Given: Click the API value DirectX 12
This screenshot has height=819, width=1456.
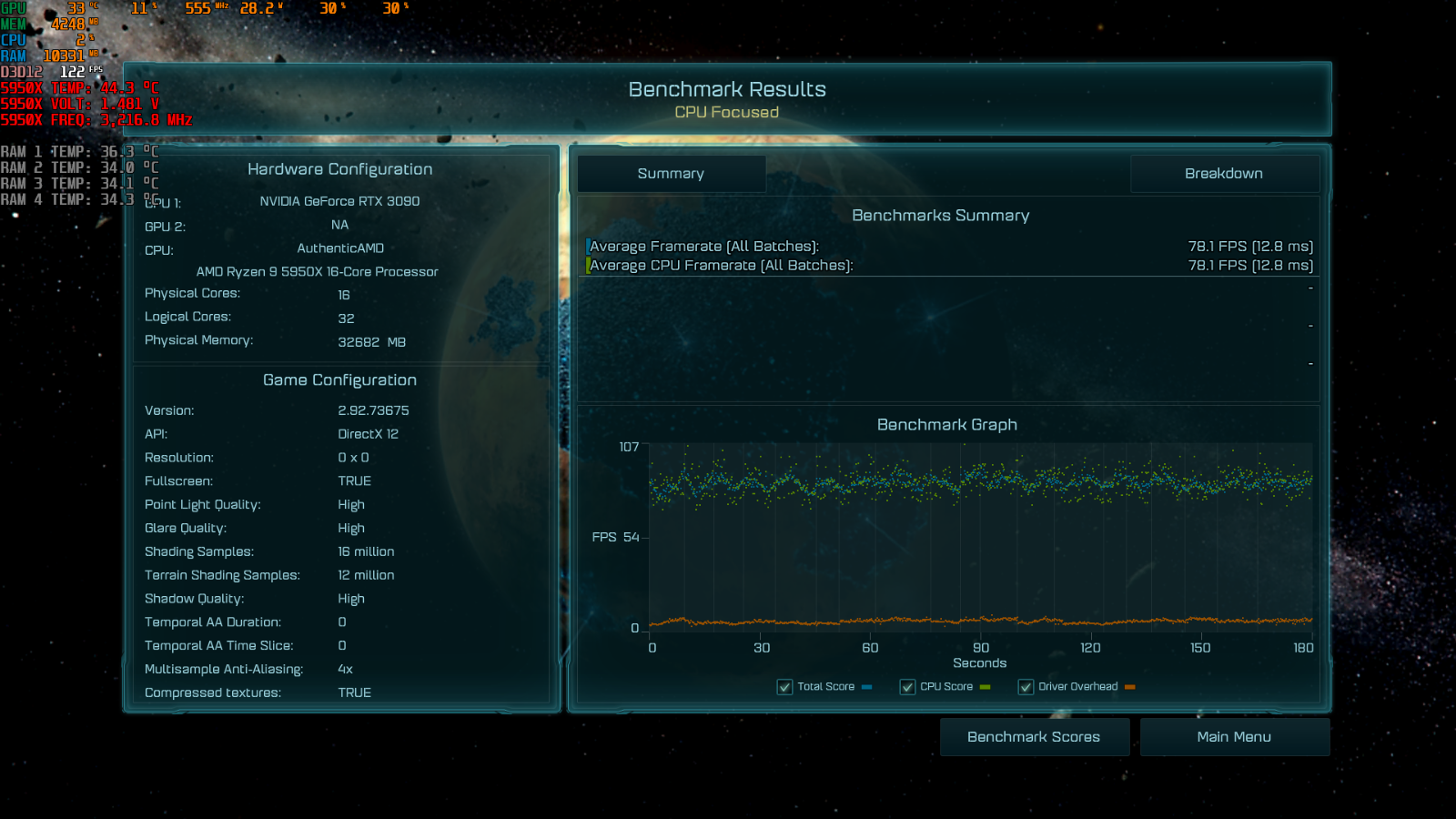Looking at the screenshot, I should tap(368, 434).
